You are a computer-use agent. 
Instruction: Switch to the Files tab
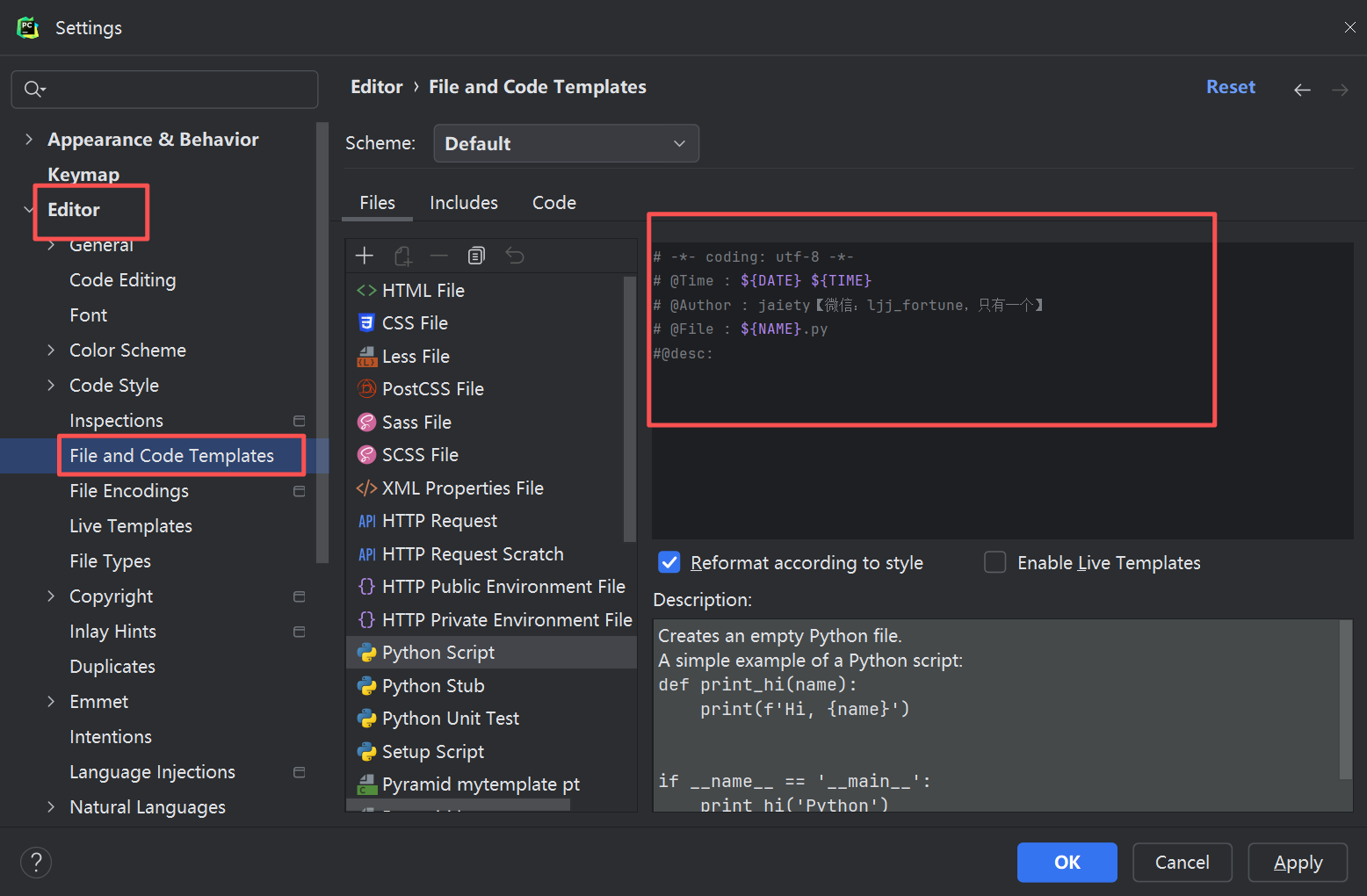coord(377,203)
